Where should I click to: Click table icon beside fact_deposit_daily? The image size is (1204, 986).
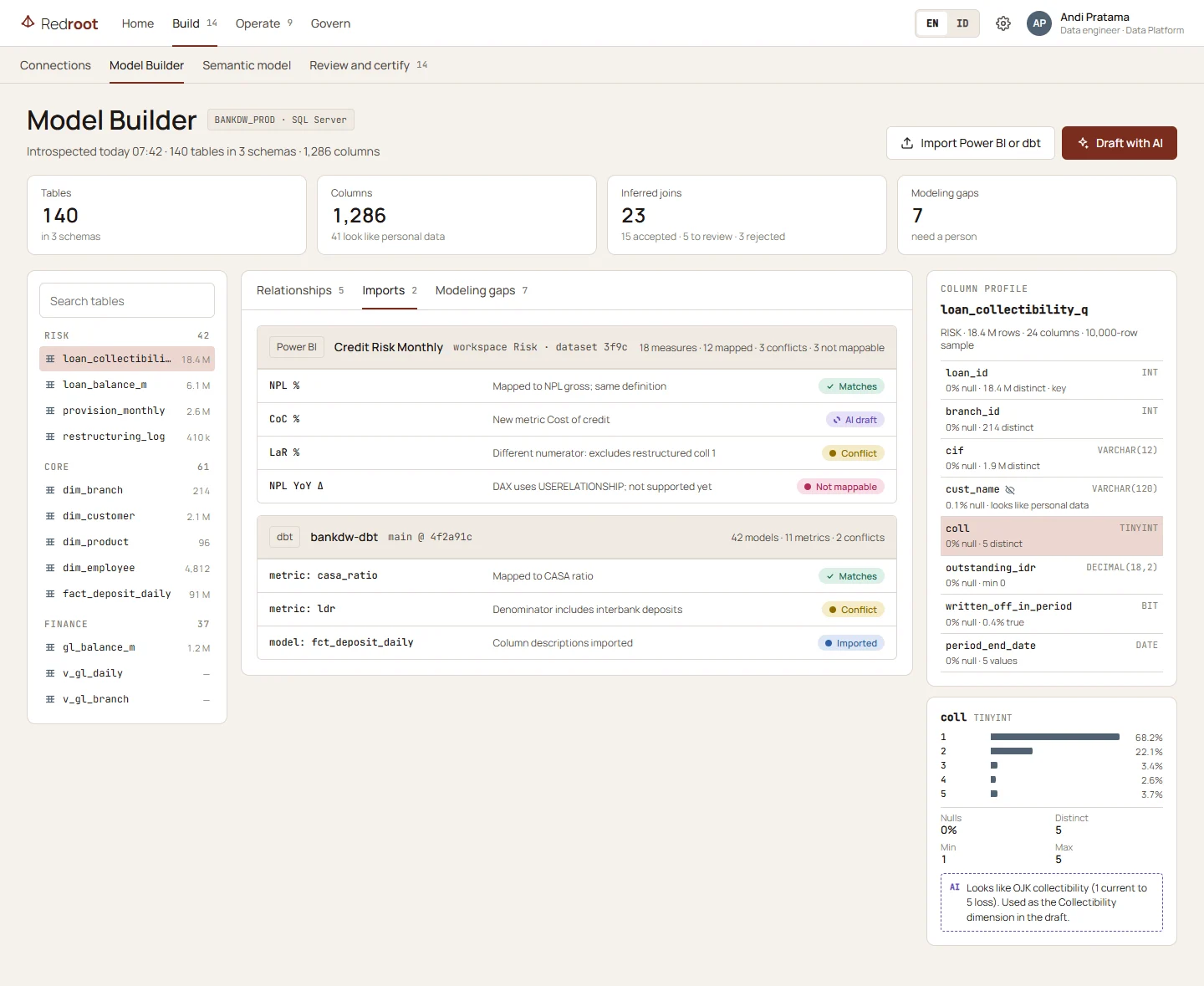50,594
